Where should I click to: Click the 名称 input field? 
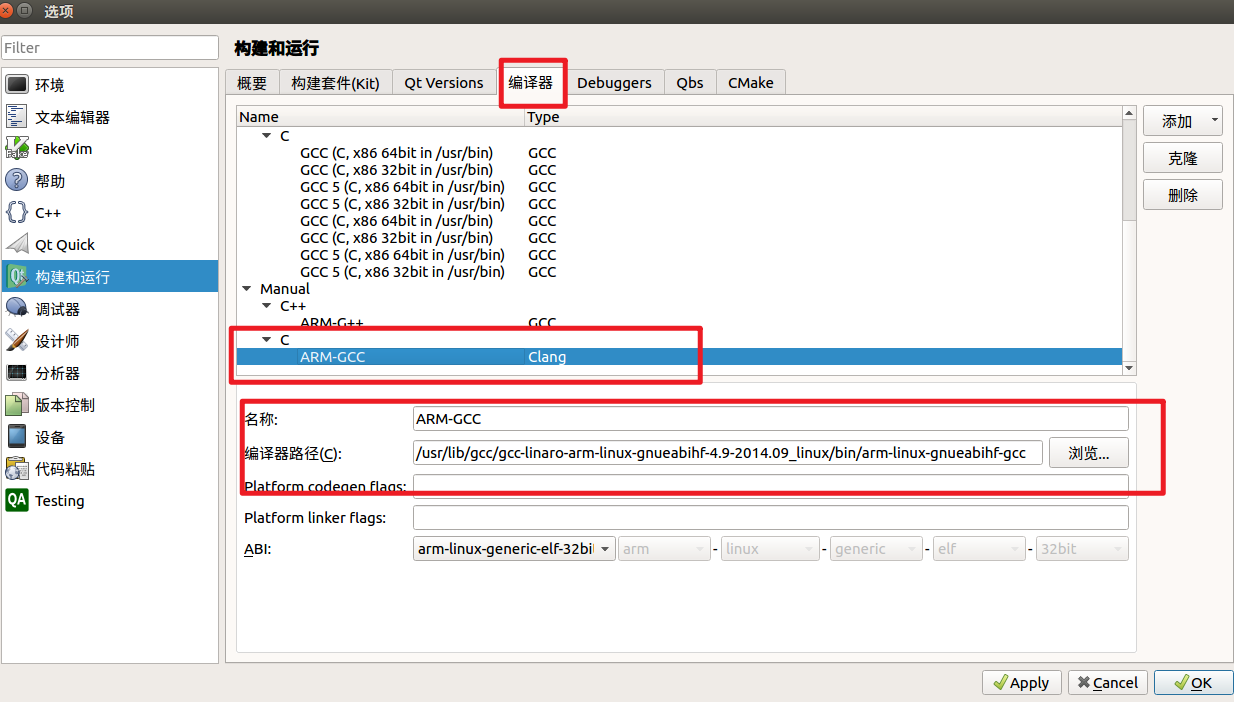[x=770, y=419]
